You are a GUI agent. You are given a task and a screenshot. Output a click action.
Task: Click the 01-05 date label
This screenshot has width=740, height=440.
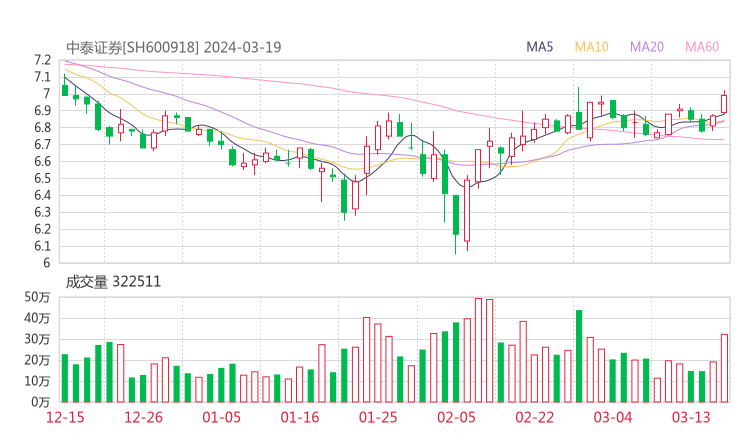[x=221, y=417]
